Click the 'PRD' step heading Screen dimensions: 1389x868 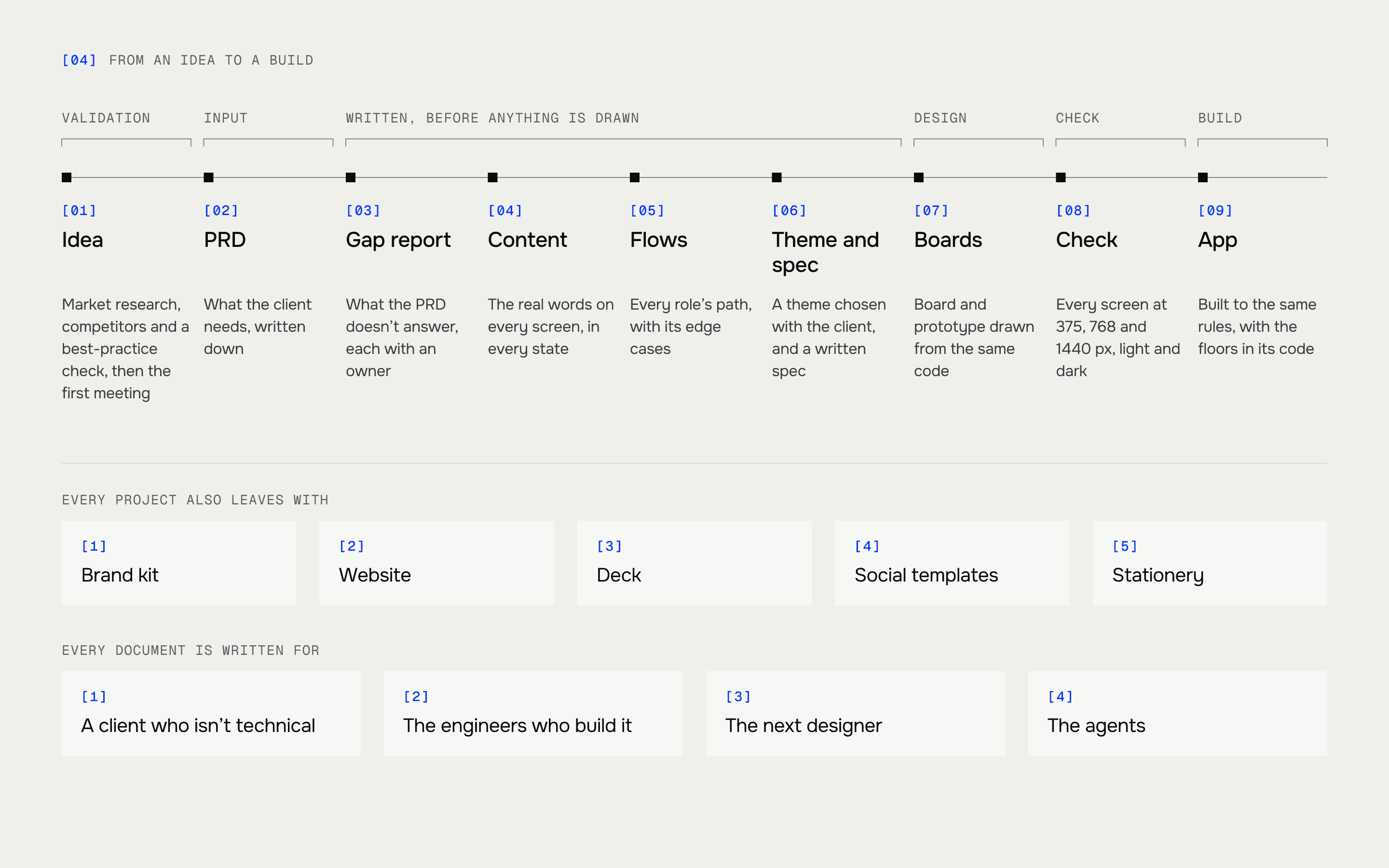click(225, 240)
